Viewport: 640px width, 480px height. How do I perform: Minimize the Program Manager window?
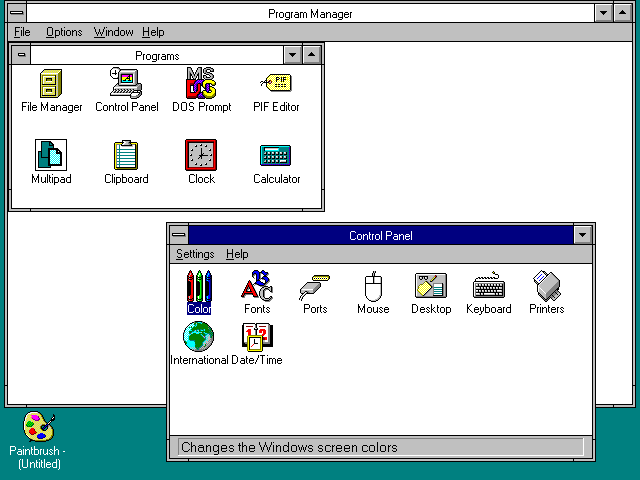[x=603, y=13]
